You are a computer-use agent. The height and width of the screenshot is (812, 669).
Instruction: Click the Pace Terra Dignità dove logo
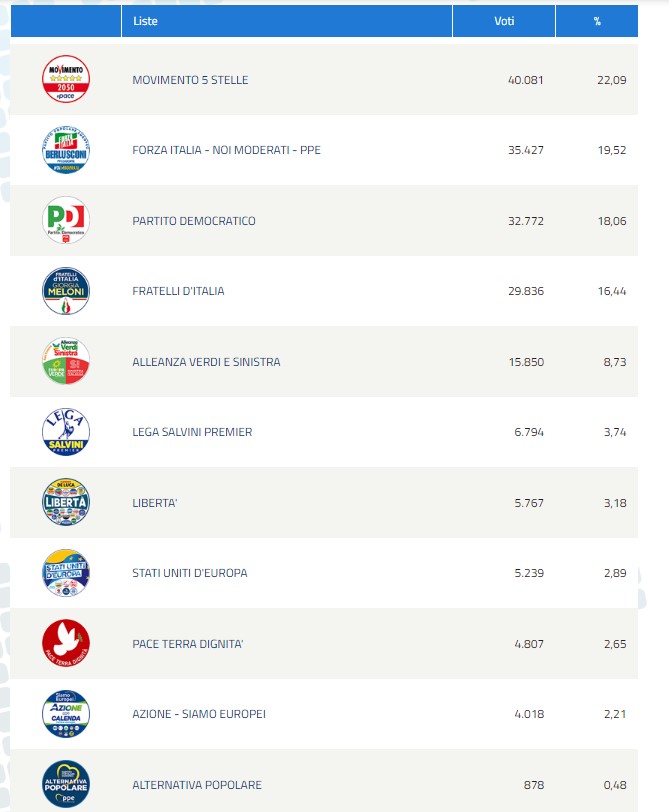pyautogui.click(x=66, y=643)
